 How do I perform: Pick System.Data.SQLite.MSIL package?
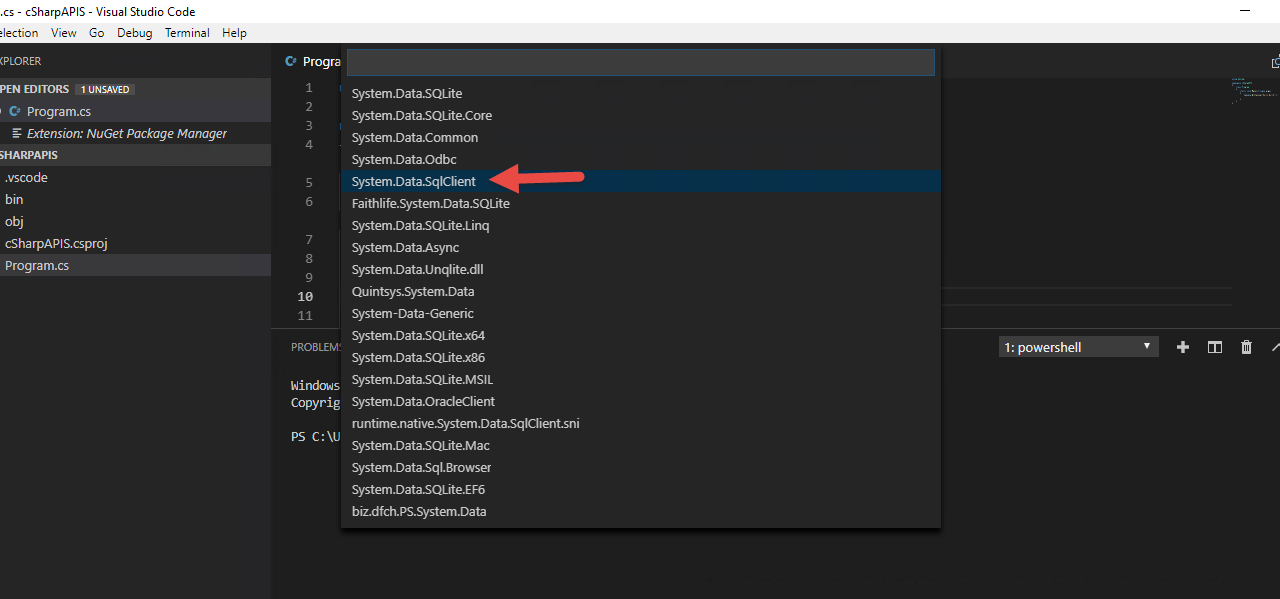click(x=640, y=379)
